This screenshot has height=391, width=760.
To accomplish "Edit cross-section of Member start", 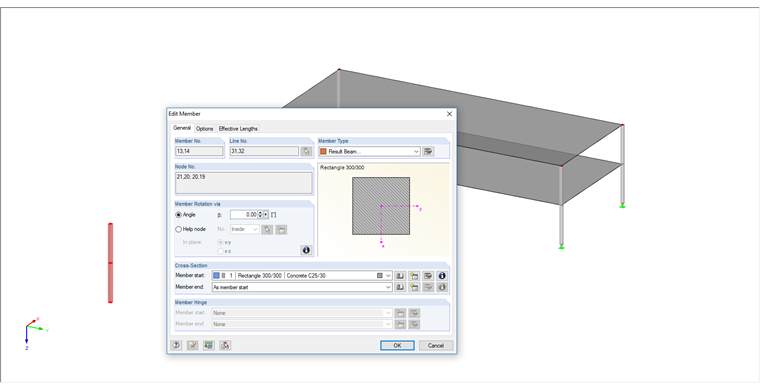I will click(428, 276).
